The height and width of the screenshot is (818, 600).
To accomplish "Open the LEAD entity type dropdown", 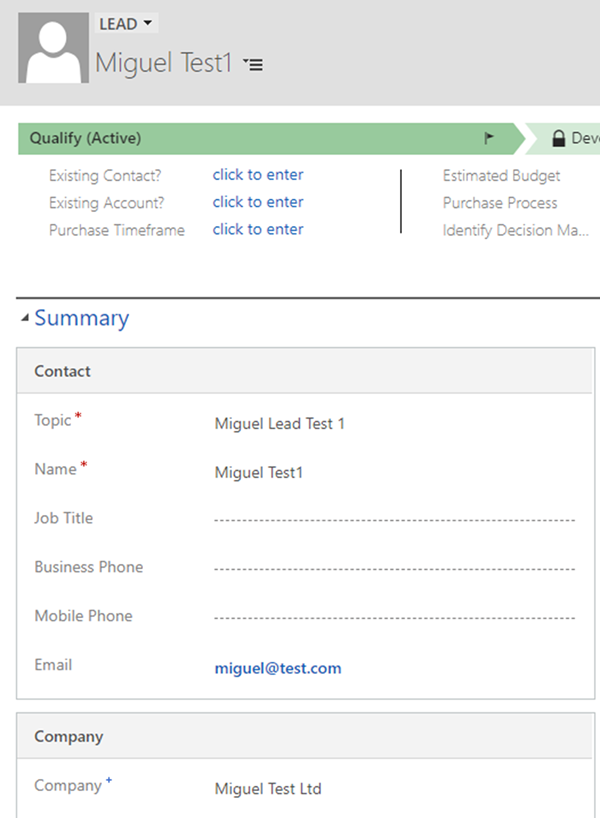I will pyautogui.click(x=126, y=24).
